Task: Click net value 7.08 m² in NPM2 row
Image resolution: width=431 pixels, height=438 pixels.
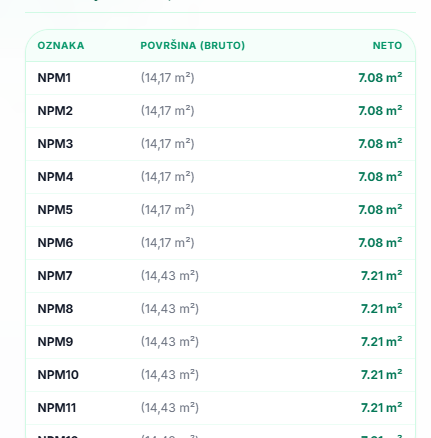Action: click(x=380, y=111)
